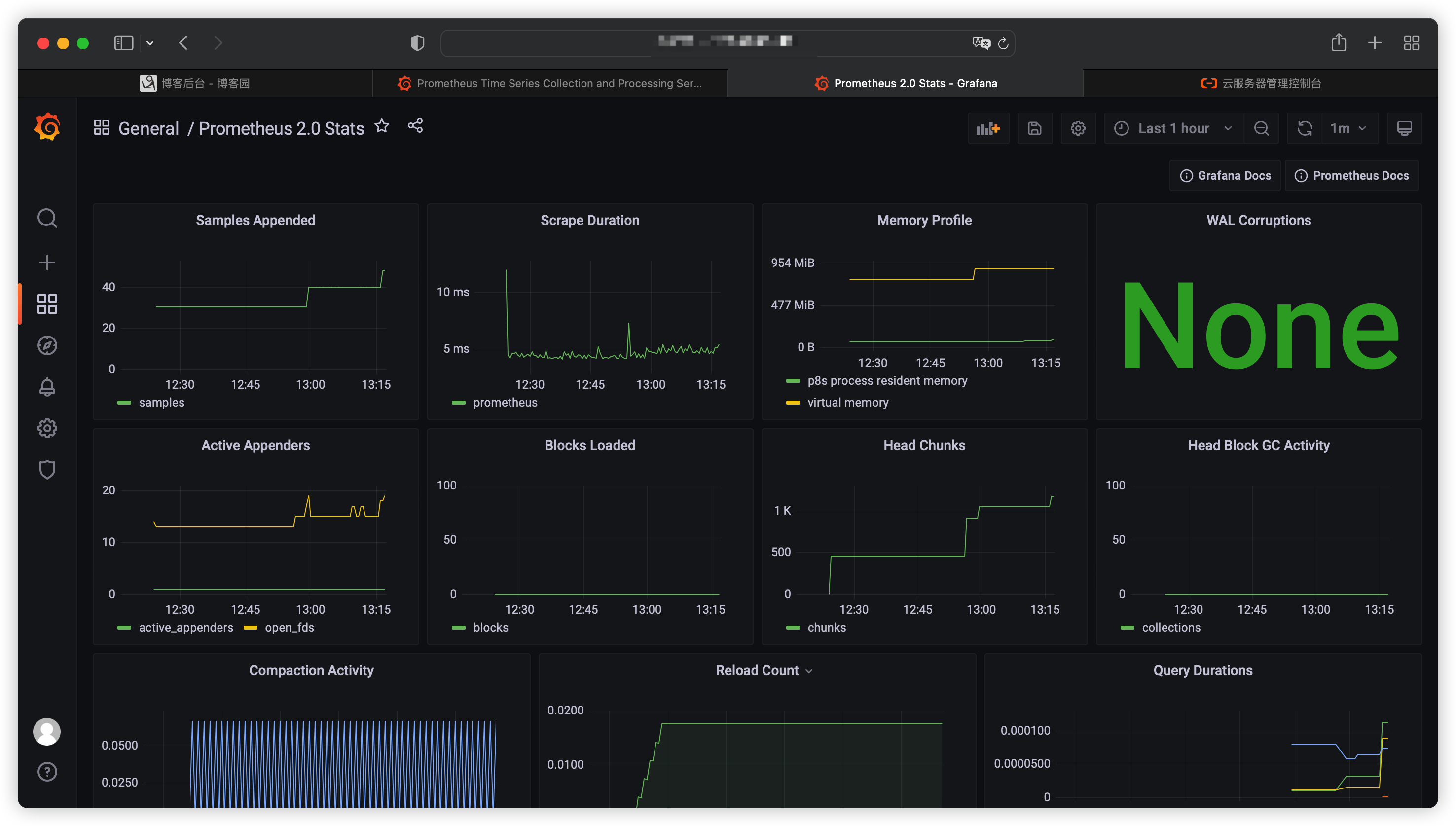
Task: Open the Head Chunks panel title menu
Action: 924,446
